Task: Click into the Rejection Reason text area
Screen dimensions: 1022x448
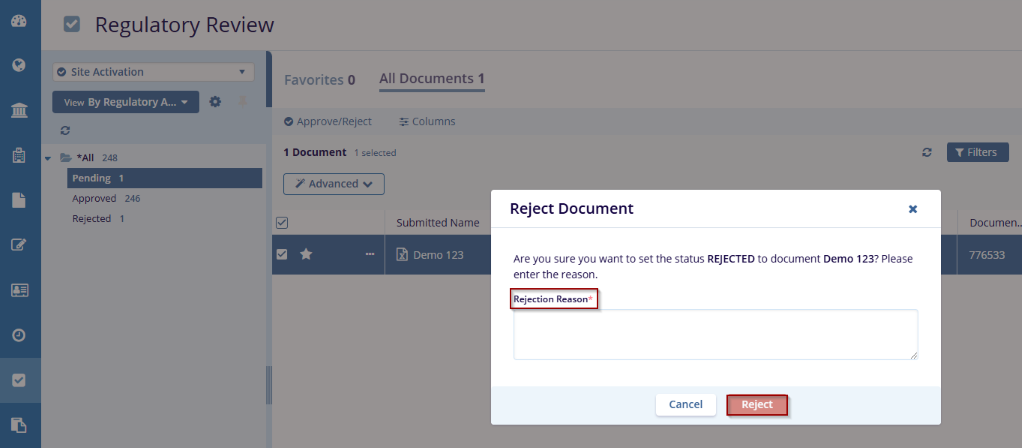Action: pyautogui.click(x=715, y=334)
